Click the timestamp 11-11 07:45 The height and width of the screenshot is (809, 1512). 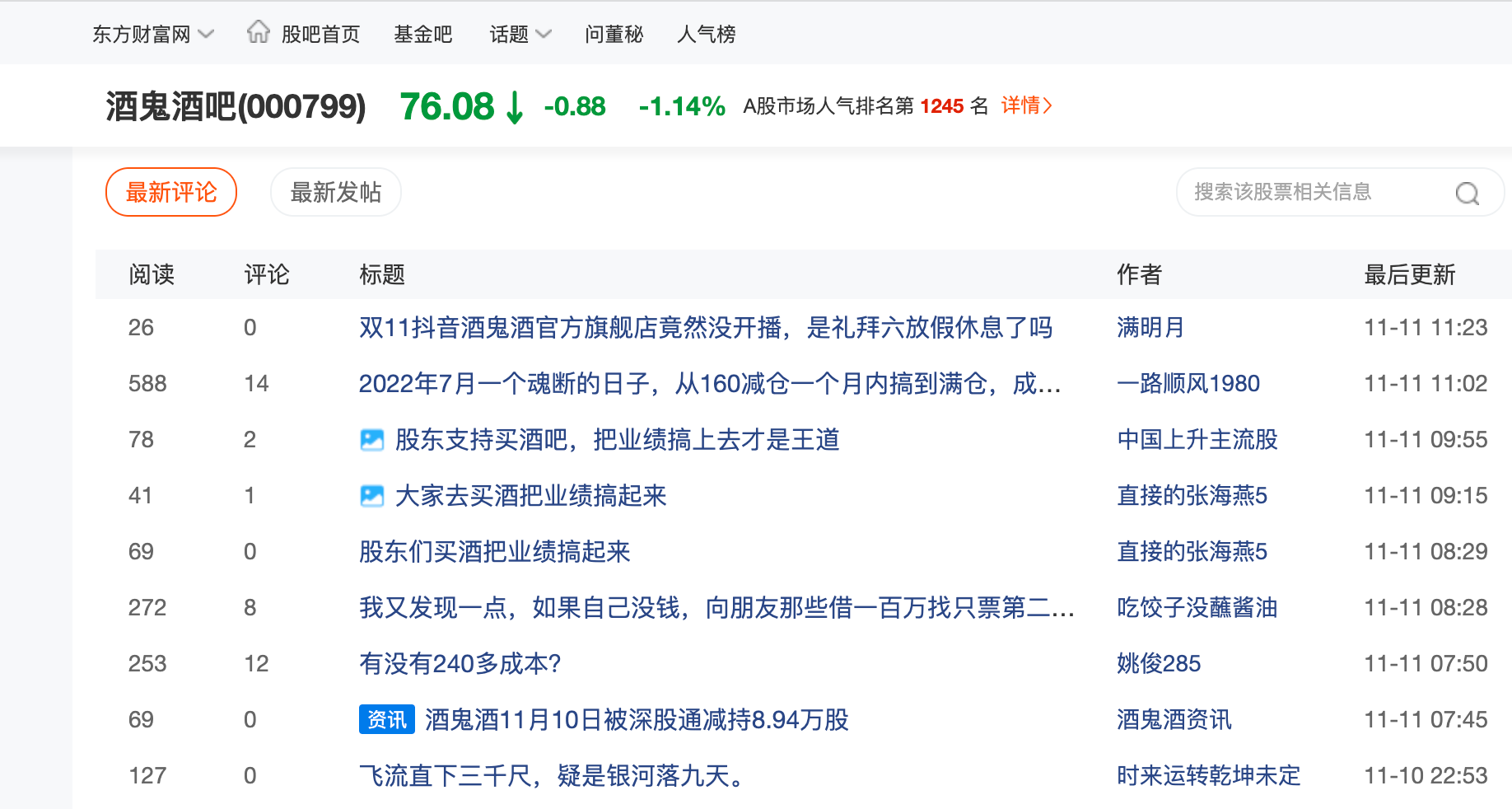coord(1426,720)
